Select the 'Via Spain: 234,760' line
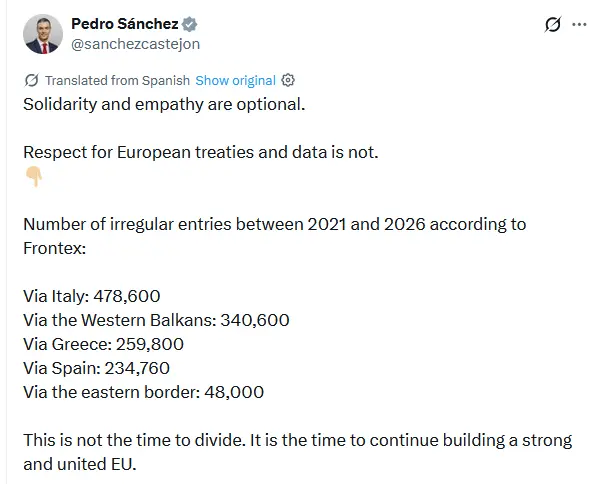 coord(96,368)
